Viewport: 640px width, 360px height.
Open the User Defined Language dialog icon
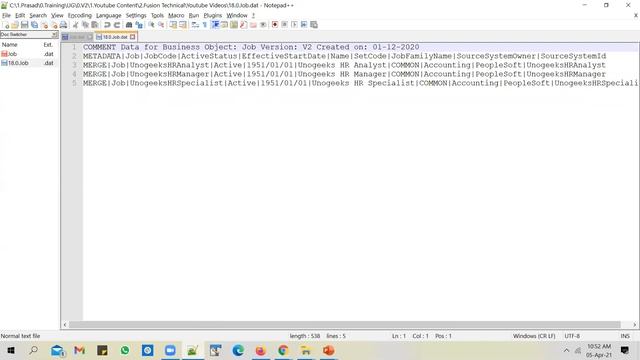[224, 25]
